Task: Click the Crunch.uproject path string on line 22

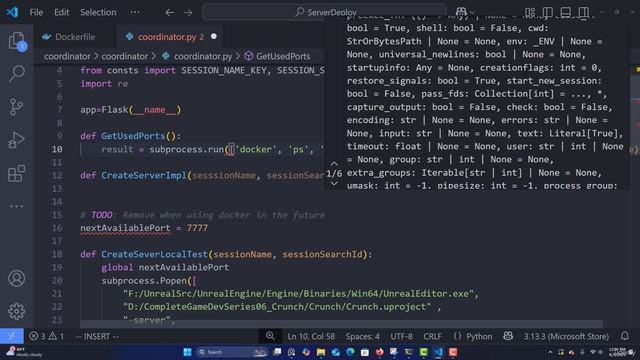Action: tap(277, 307)
